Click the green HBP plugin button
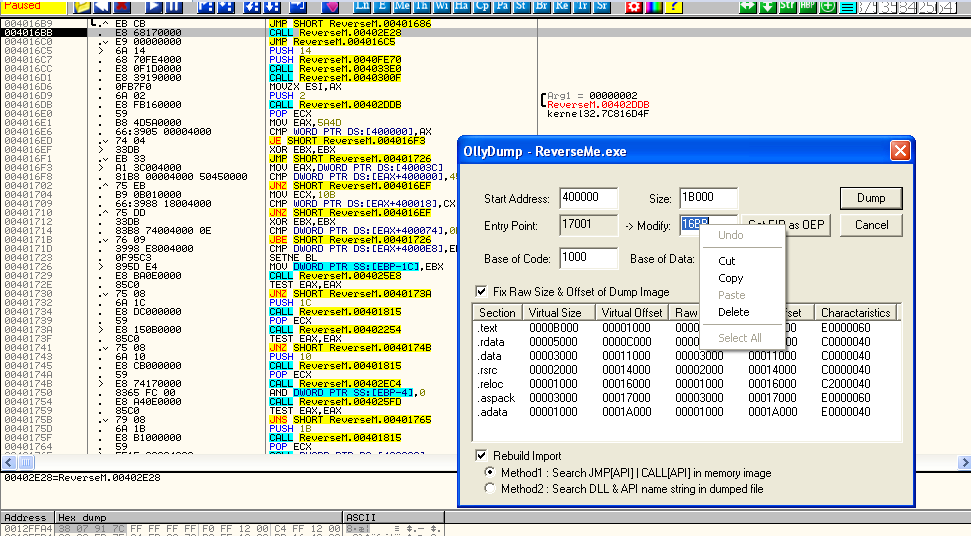The image size is (971, 536). tap(808, 7)
